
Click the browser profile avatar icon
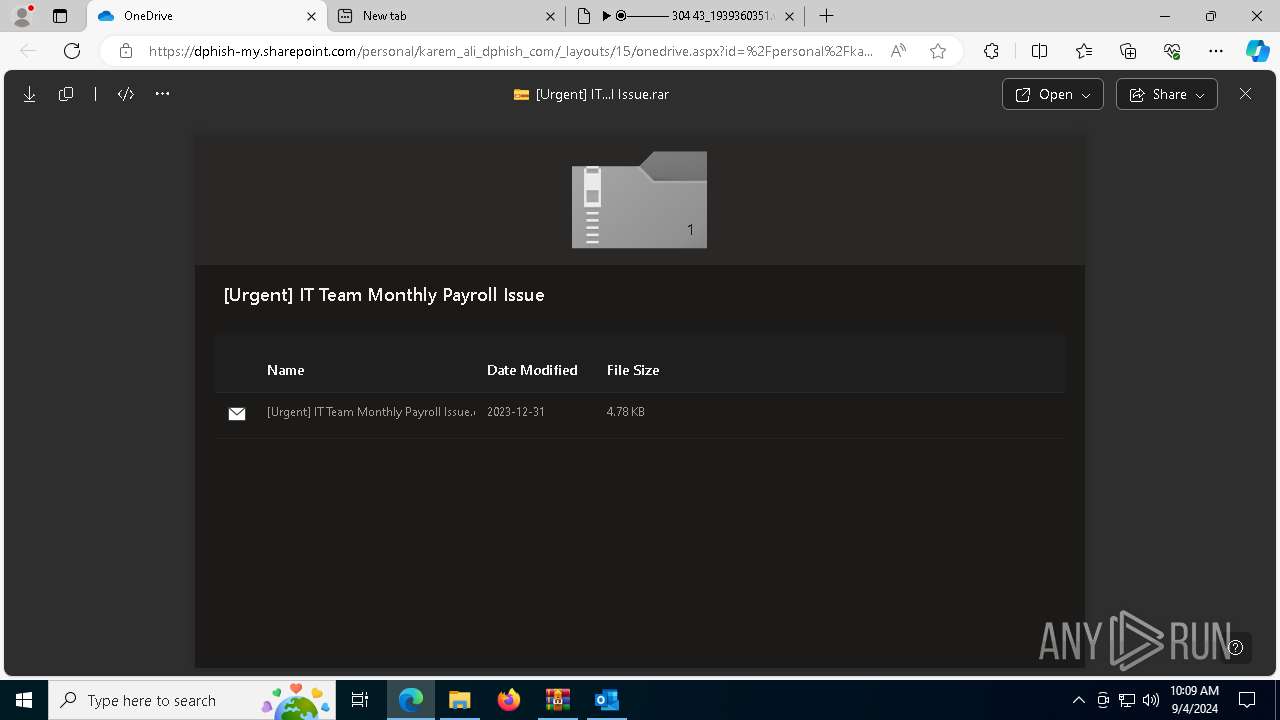coord(22,16)
